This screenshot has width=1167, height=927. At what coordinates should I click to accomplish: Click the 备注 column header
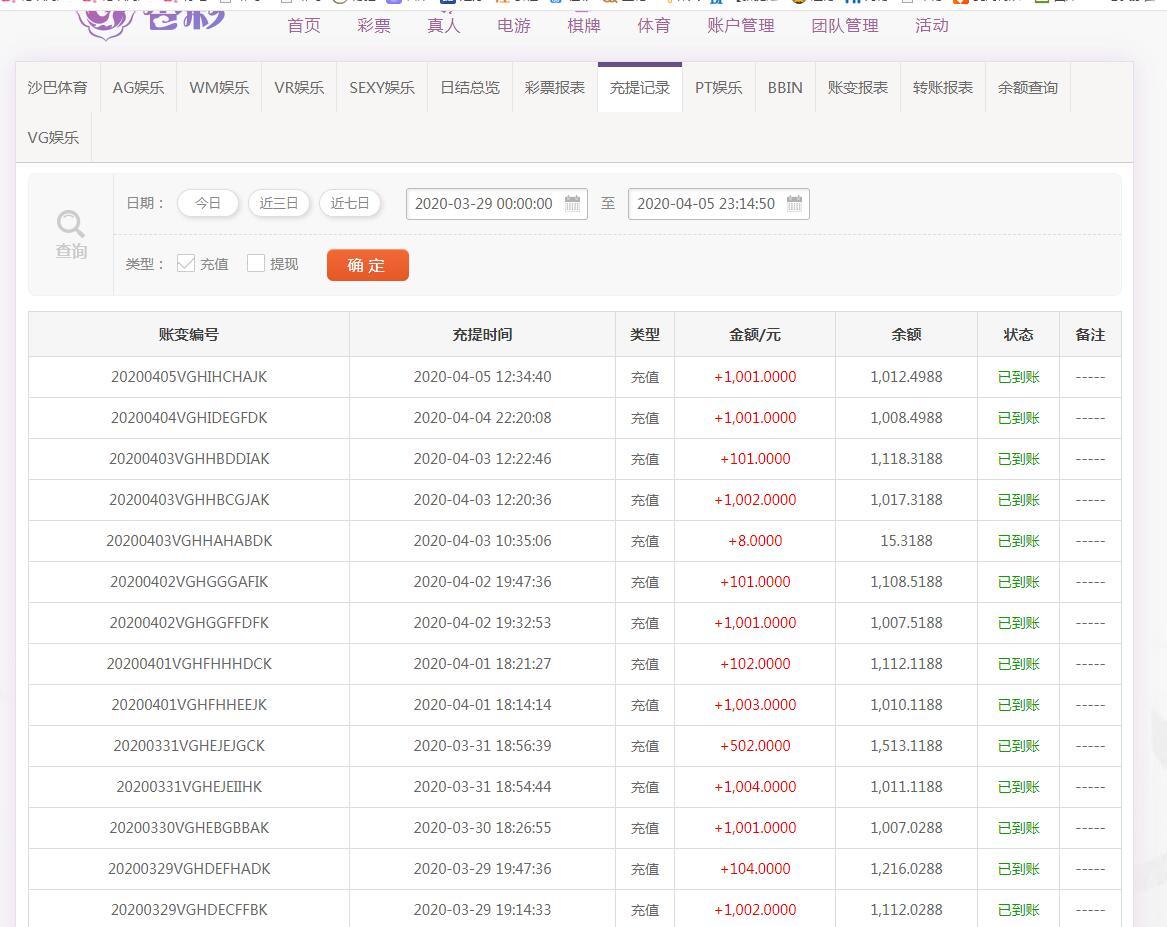[1090, 335]
